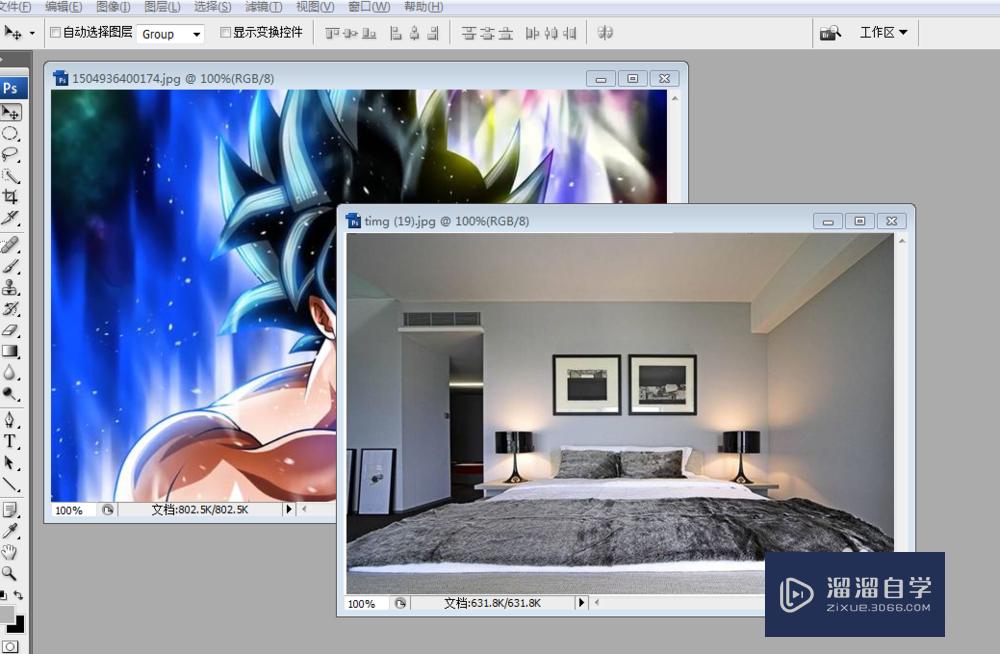Screen dimensions: 1000x654
Task: Open the 视图(V) menu
Action: point(314,7)
